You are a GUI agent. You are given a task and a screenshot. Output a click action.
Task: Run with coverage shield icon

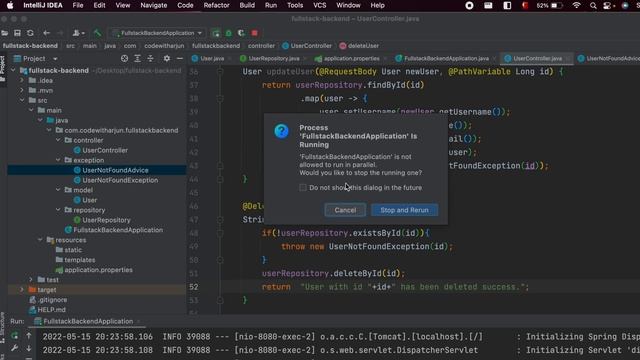(241, 33)
